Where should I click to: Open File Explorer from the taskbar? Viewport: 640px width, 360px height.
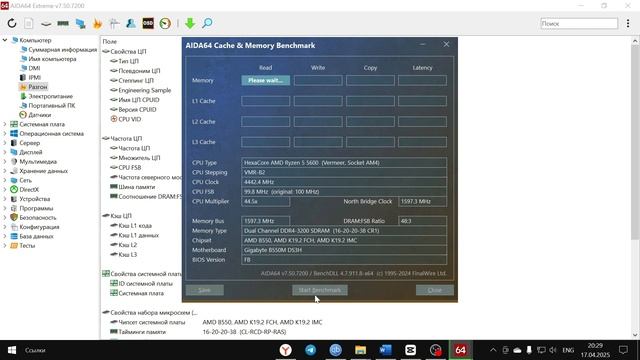click(x=360, y=350)
